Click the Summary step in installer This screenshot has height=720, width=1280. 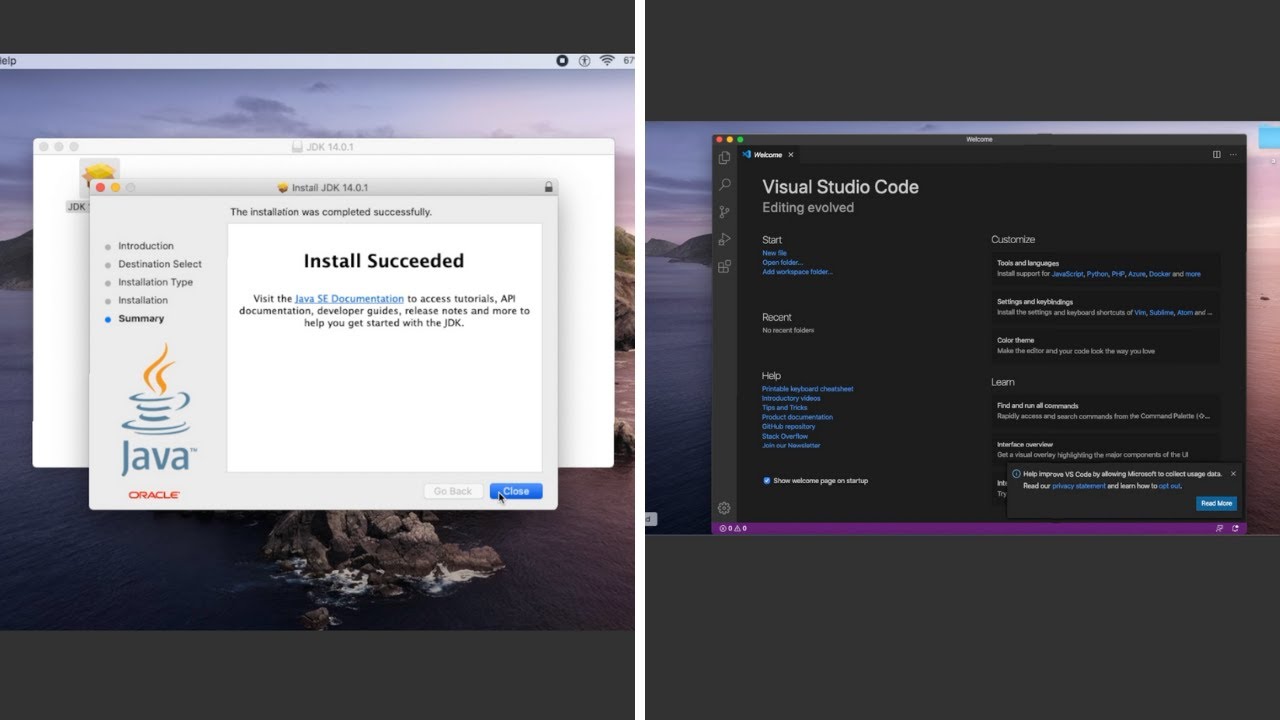(x=141, y=318)
